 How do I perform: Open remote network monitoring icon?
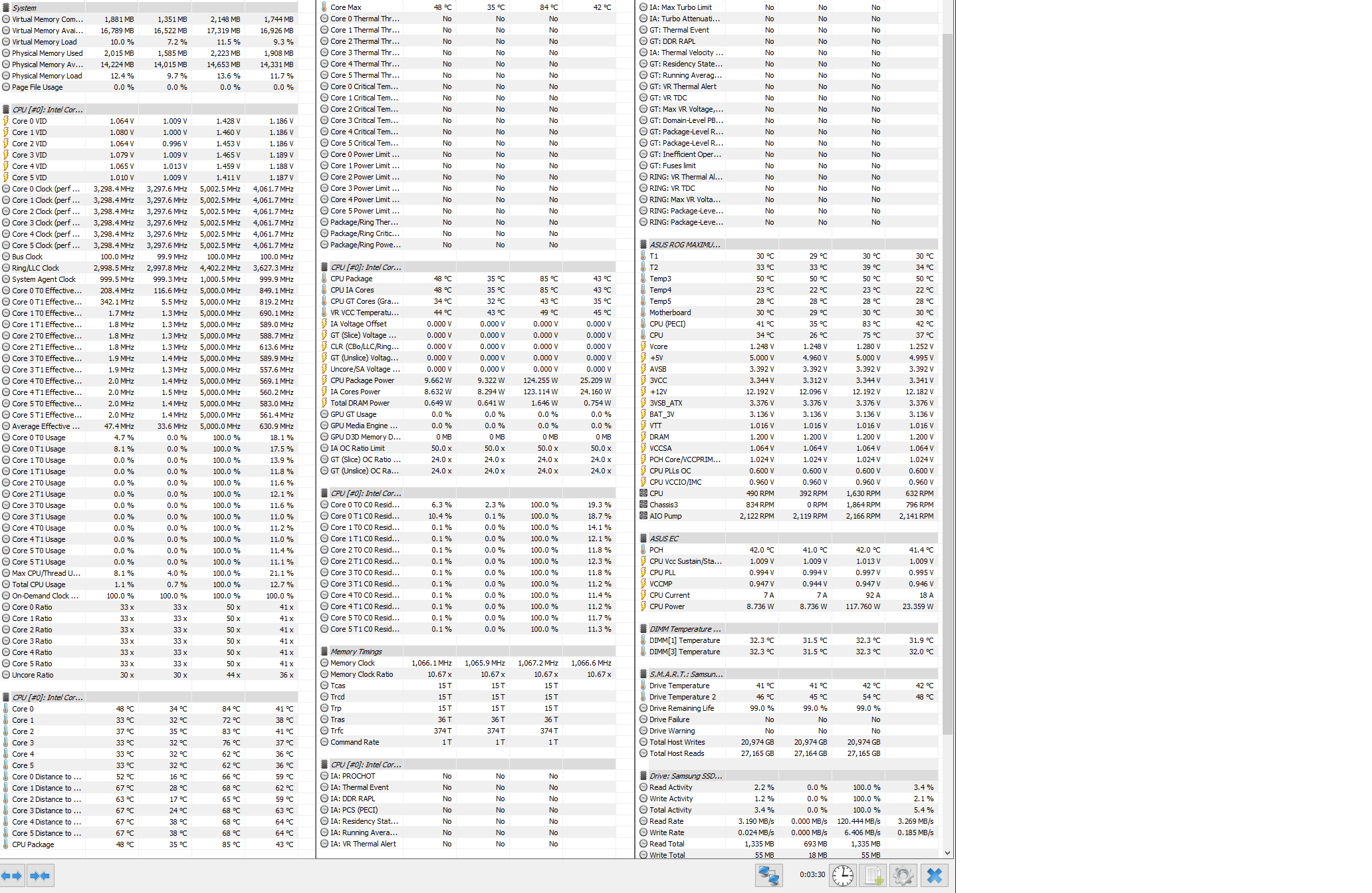(x=769, y=876)
